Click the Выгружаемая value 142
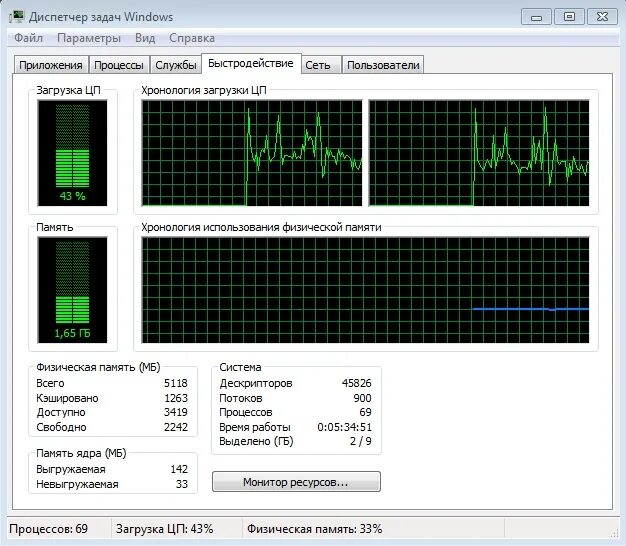 click(x=179, y=469)
